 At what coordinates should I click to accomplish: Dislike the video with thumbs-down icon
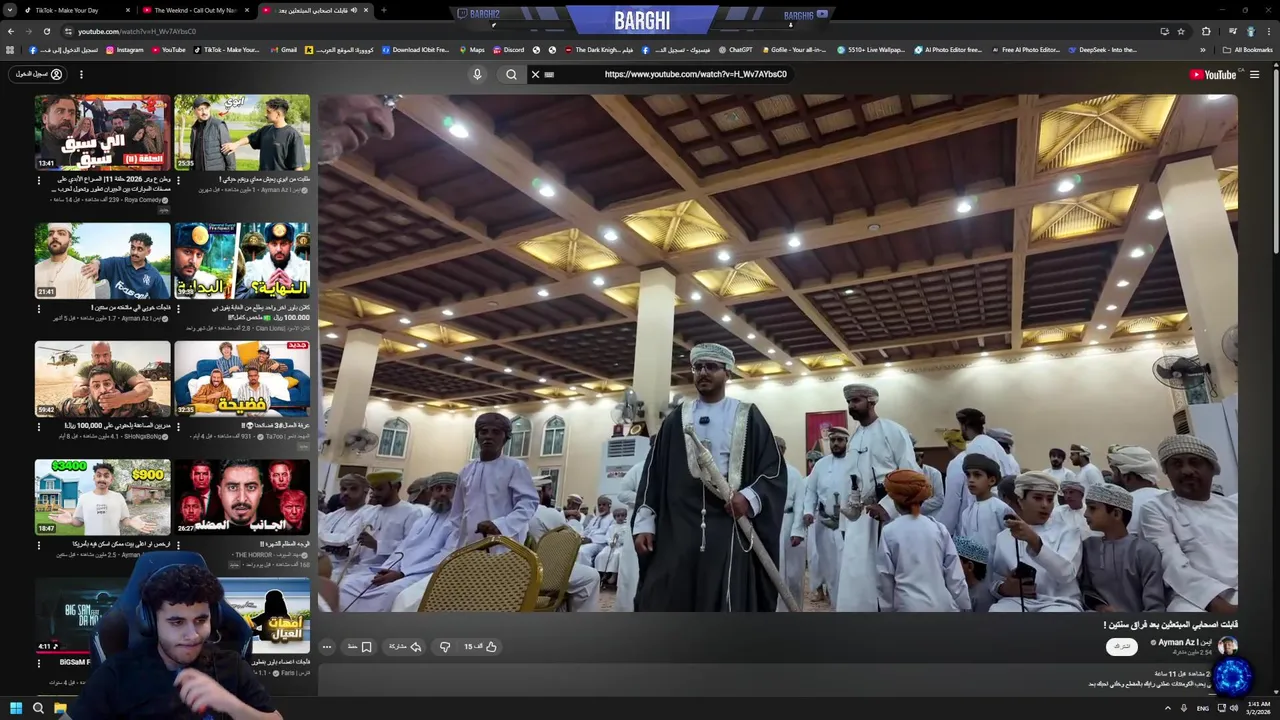coord(445,647)
